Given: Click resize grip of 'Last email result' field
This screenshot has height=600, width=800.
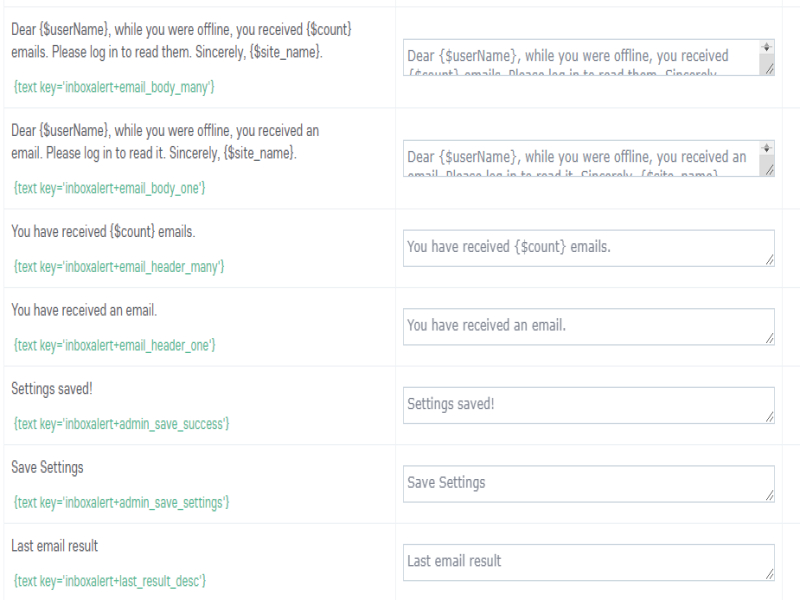Looking at the screenshot, I should click(x=769, y=574).
